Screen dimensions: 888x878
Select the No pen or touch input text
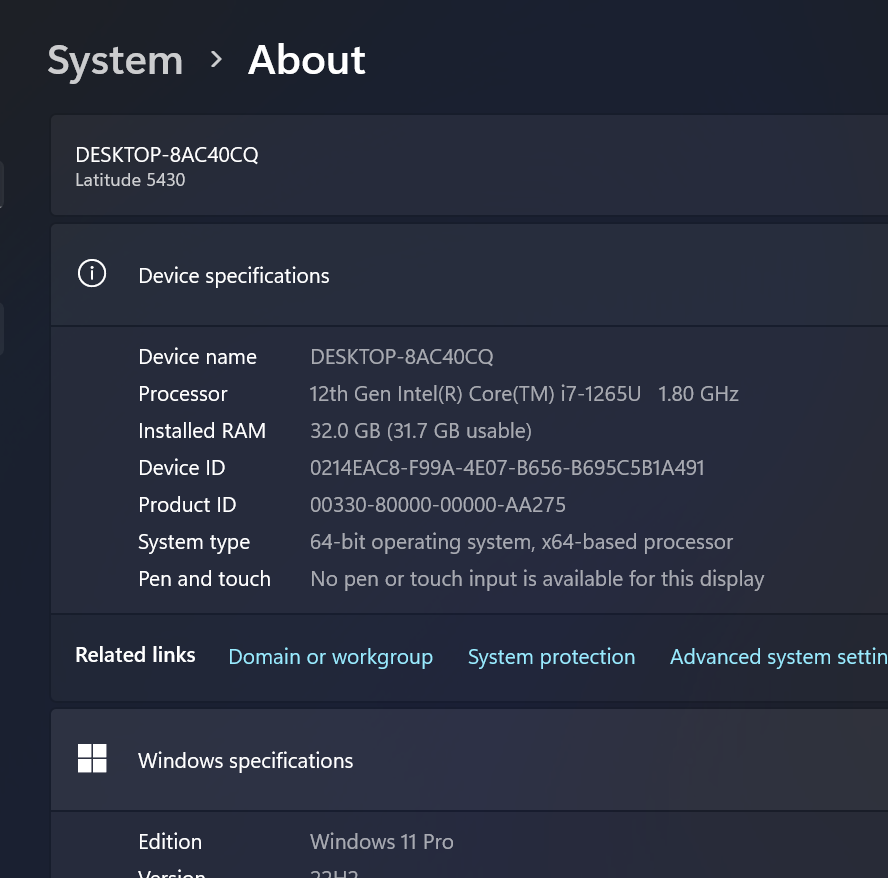point(537,579)
